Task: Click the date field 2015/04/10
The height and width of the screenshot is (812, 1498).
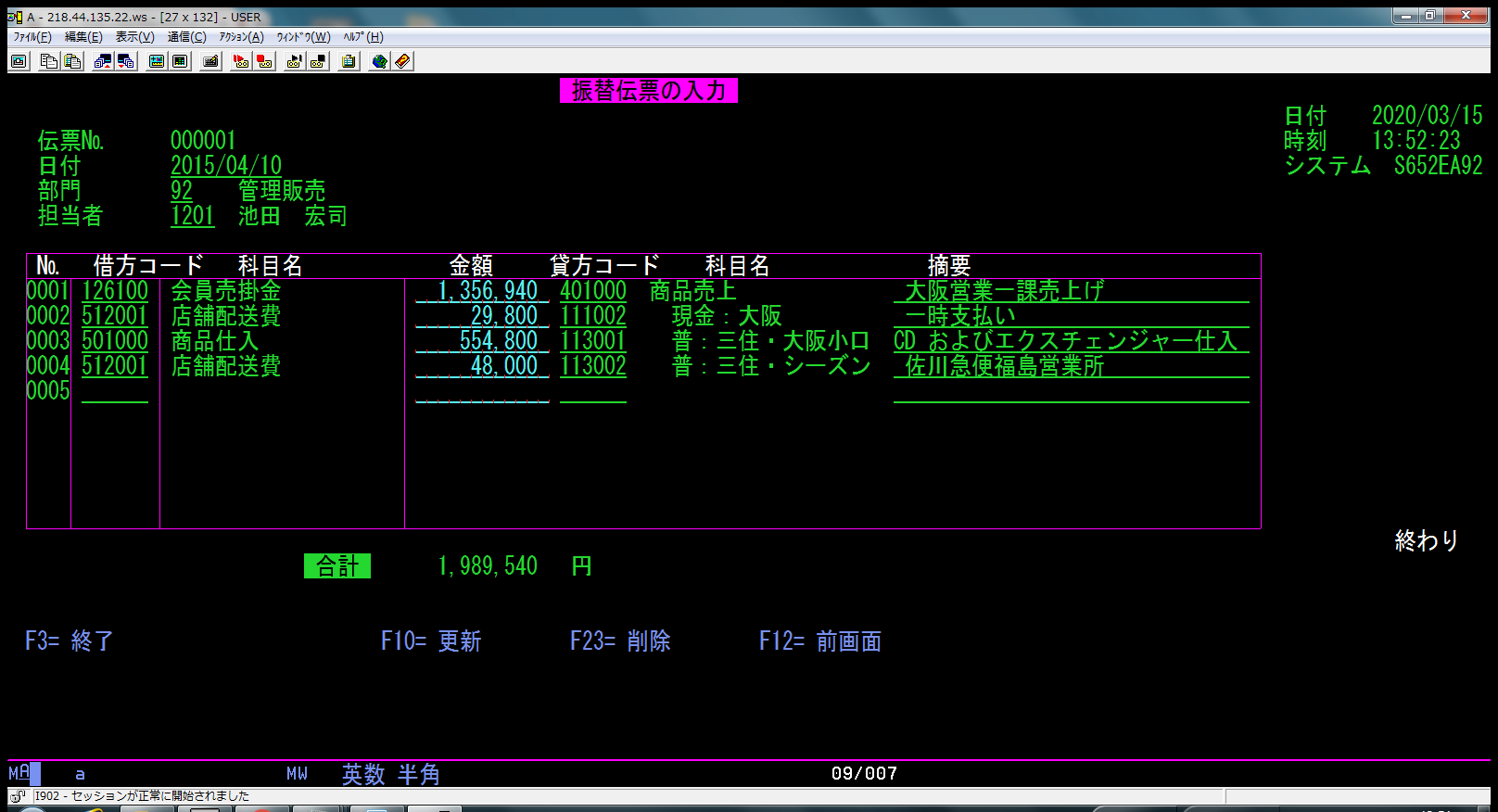Action: (x=226, y=165)
